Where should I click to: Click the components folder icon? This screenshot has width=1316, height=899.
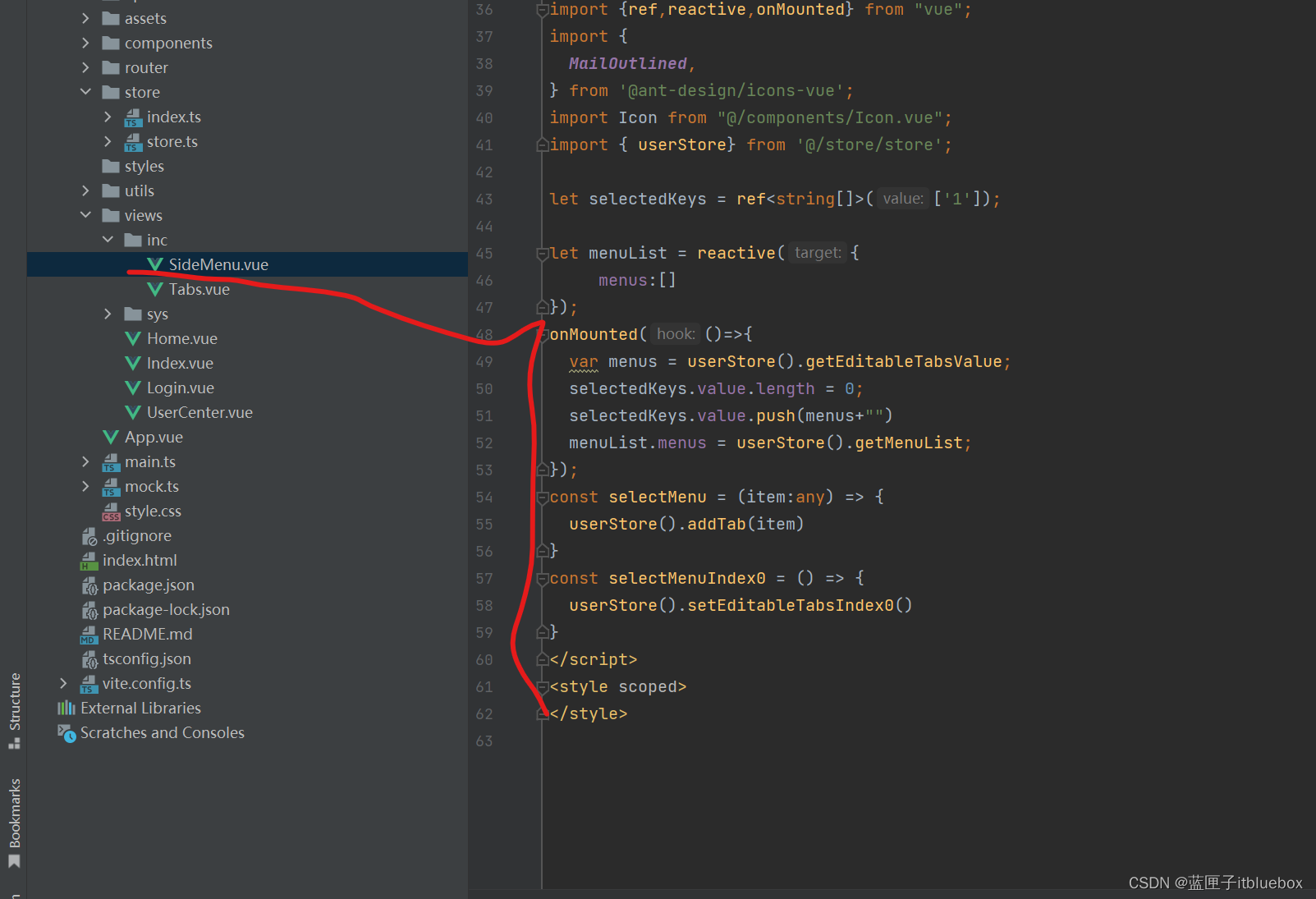111,43
